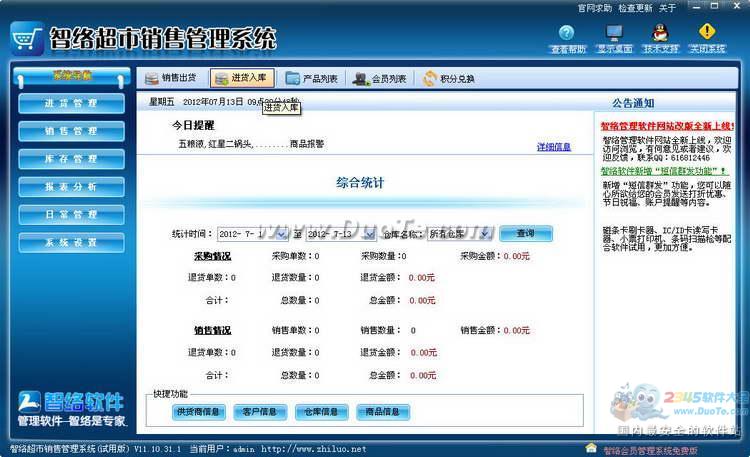Click the 今日提醒 heading
This screenshot has height=457, width=750.
(x=193, y=125)
